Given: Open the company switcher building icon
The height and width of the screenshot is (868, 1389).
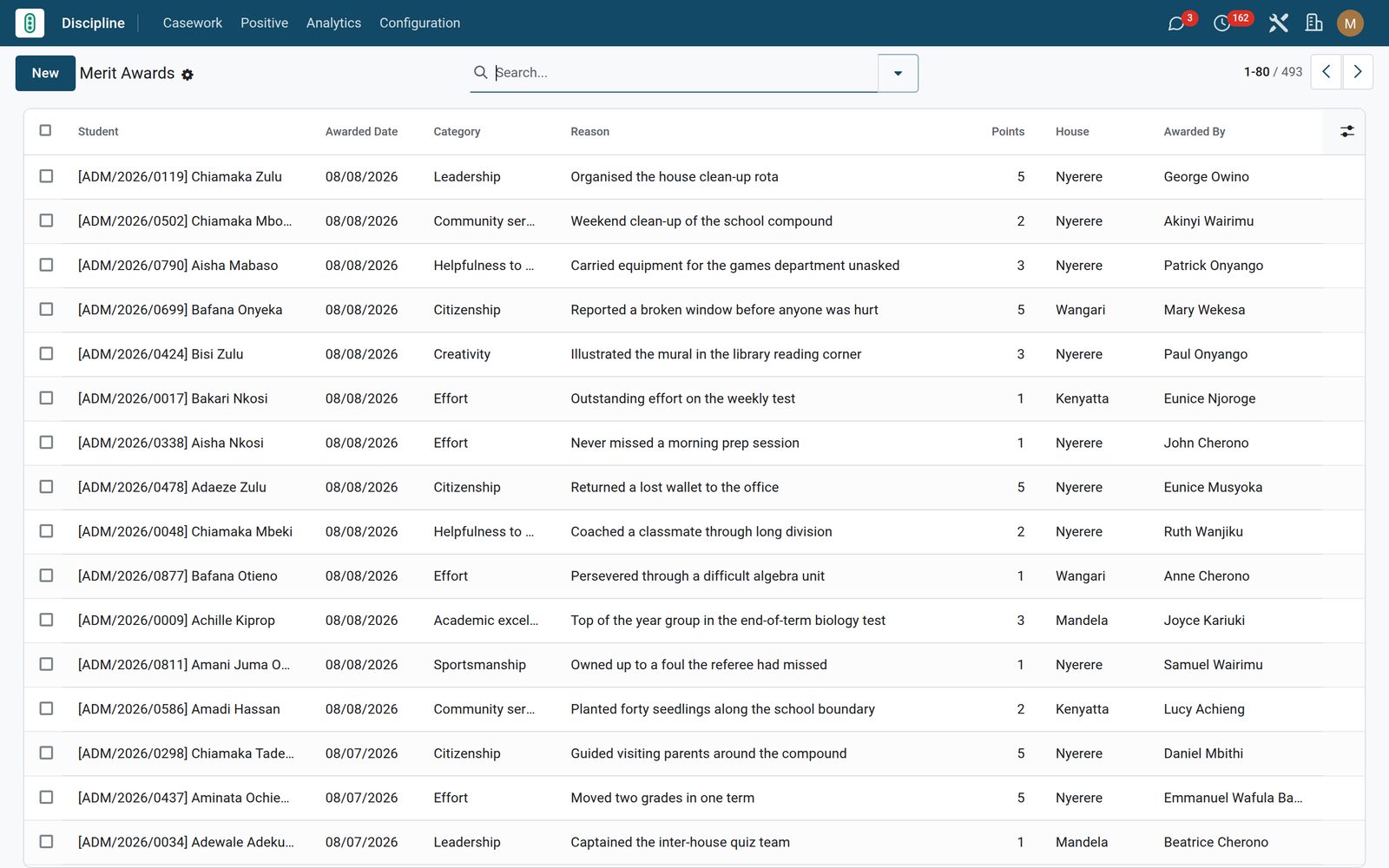Looking at the screenshot, I should click(x=1314, y=23).
